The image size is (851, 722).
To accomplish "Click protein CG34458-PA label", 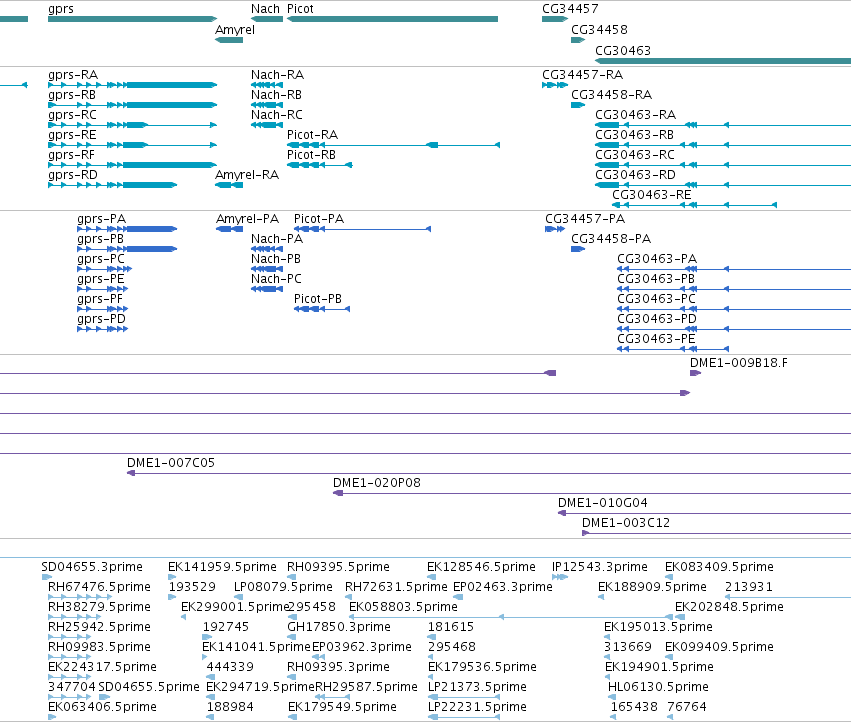I will [x=611, y=239].
